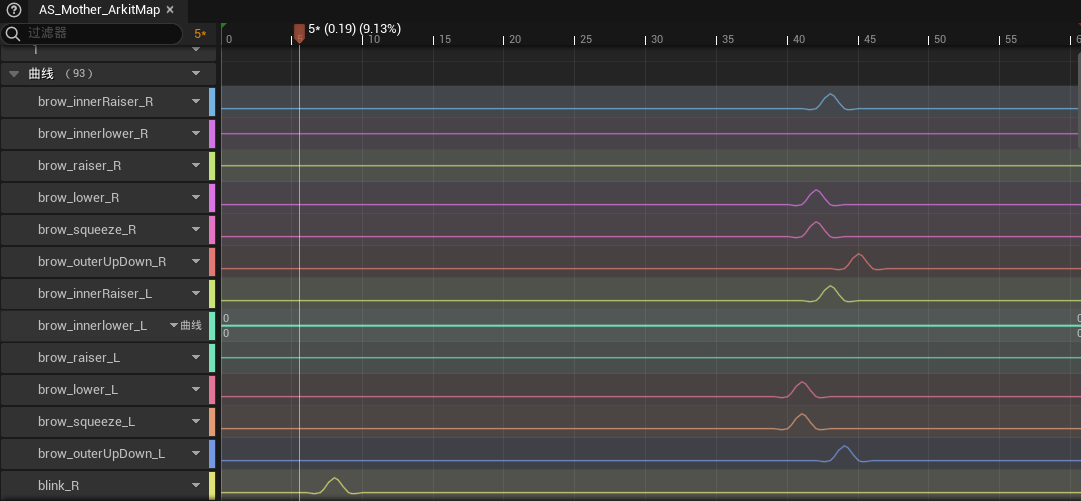Click brow_raiser_L mint color swatch
The height and width of the screenshot is (501, 1081).
click(x=212, y=358)
